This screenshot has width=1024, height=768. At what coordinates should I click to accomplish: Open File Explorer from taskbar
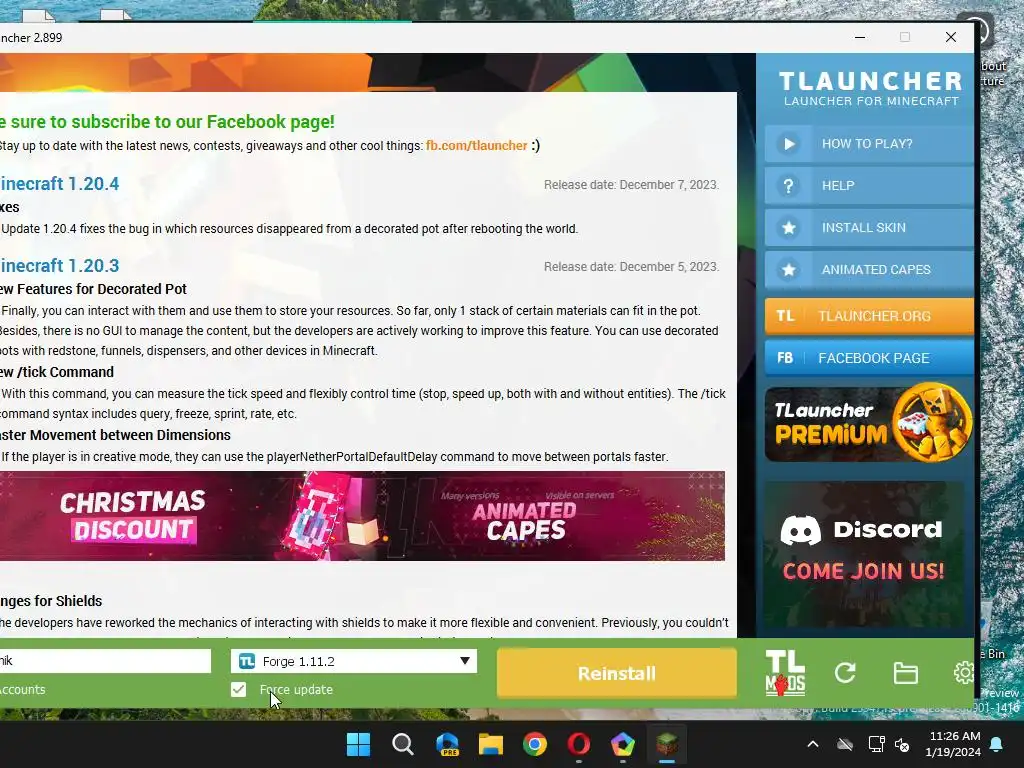click(490, 744)
